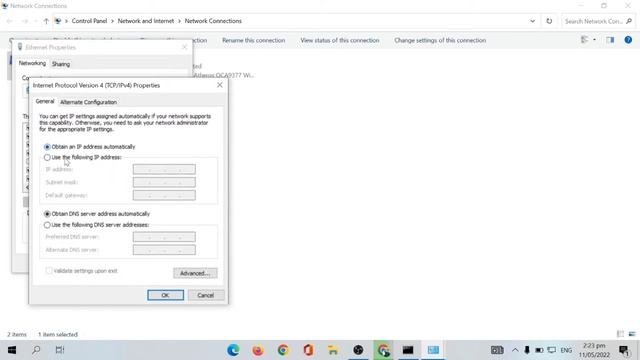Tick Validate settings upon exit checkbox
This screenshot has height=360, width=640.
49,271
